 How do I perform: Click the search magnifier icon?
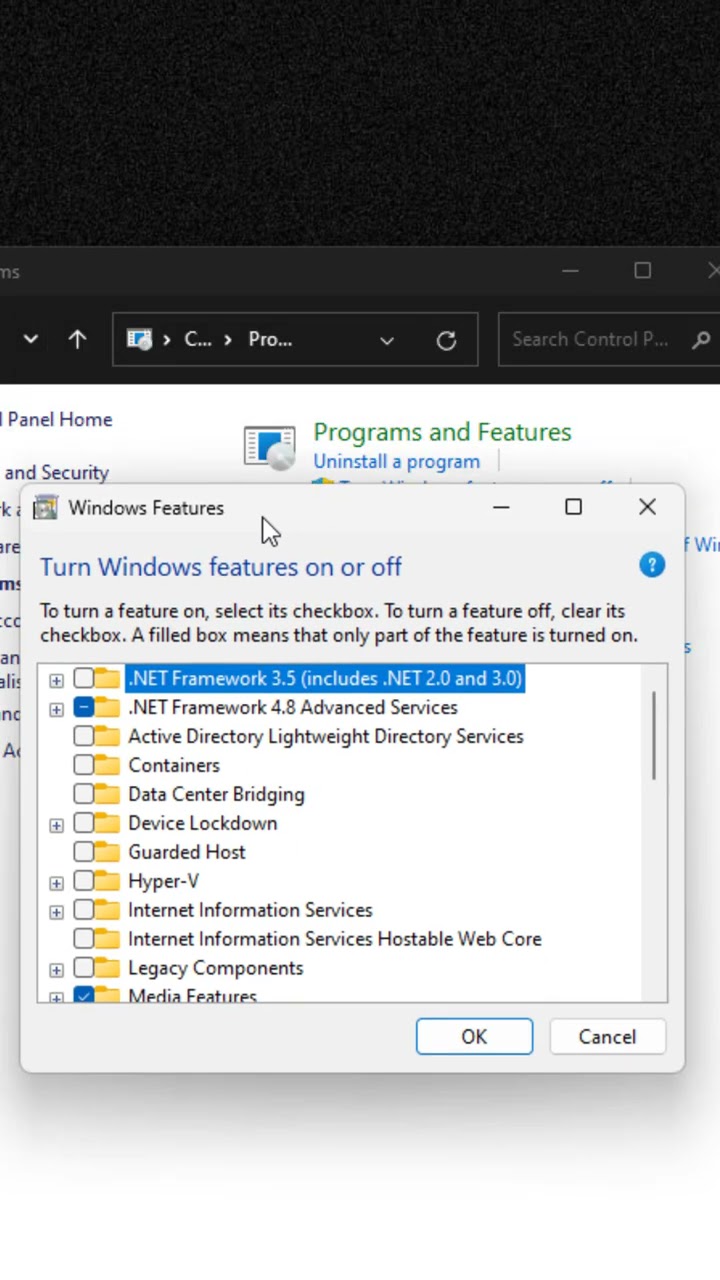click(701, 340)
